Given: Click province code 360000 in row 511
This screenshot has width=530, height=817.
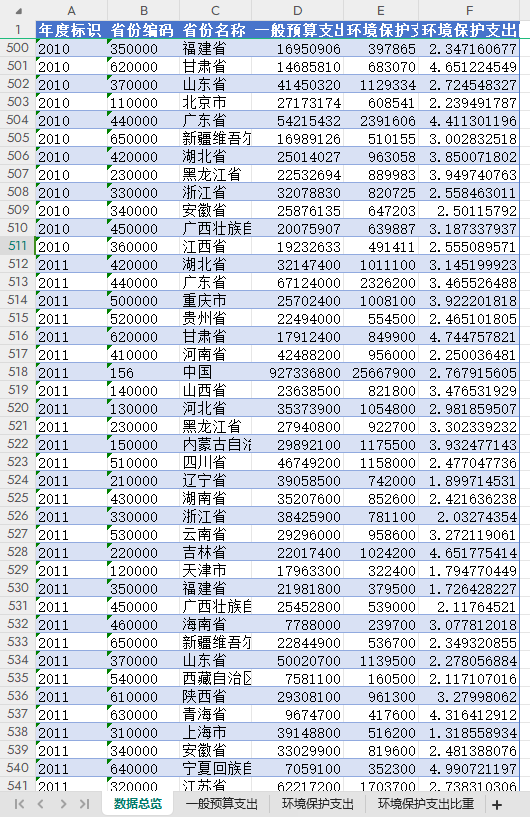Looking at the screenshot, I should (144, 246).
